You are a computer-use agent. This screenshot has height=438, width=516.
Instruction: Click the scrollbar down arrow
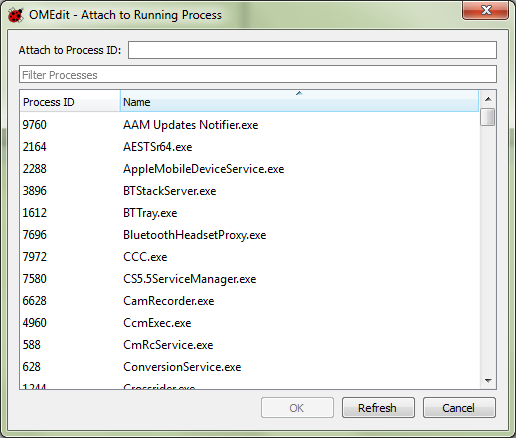488,381
